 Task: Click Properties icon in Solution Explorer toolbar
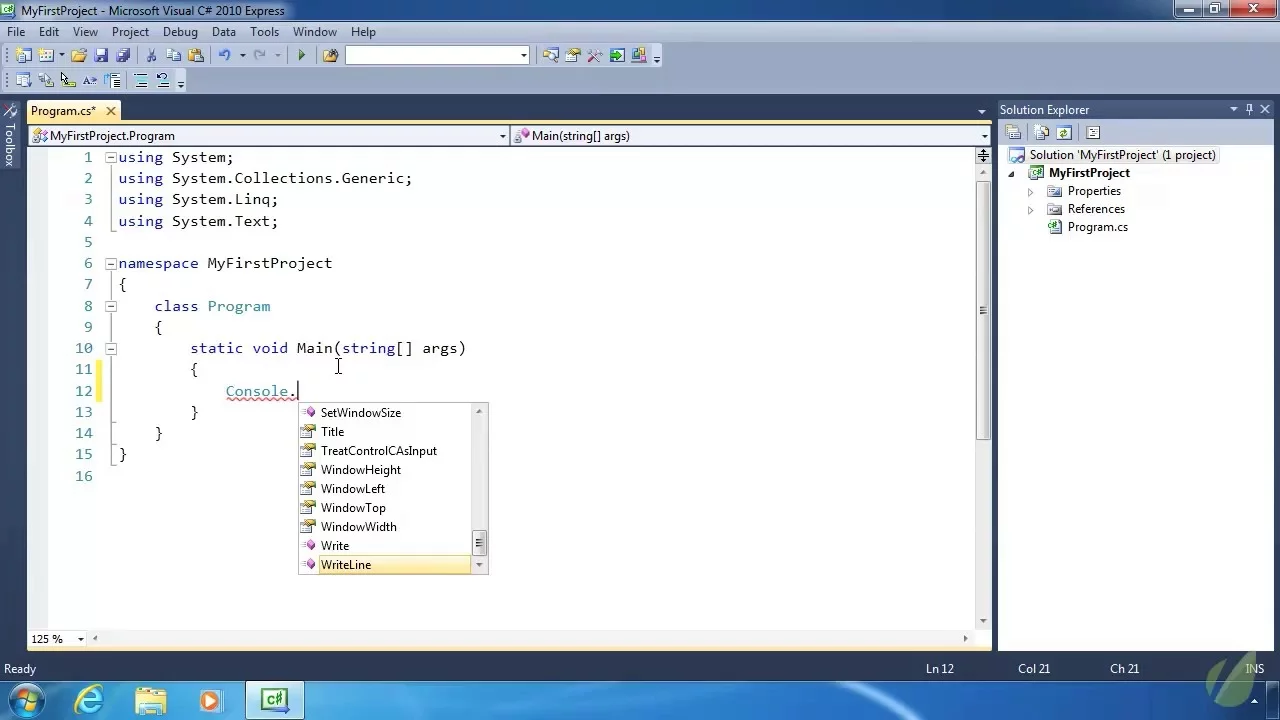coord(1014,132)
